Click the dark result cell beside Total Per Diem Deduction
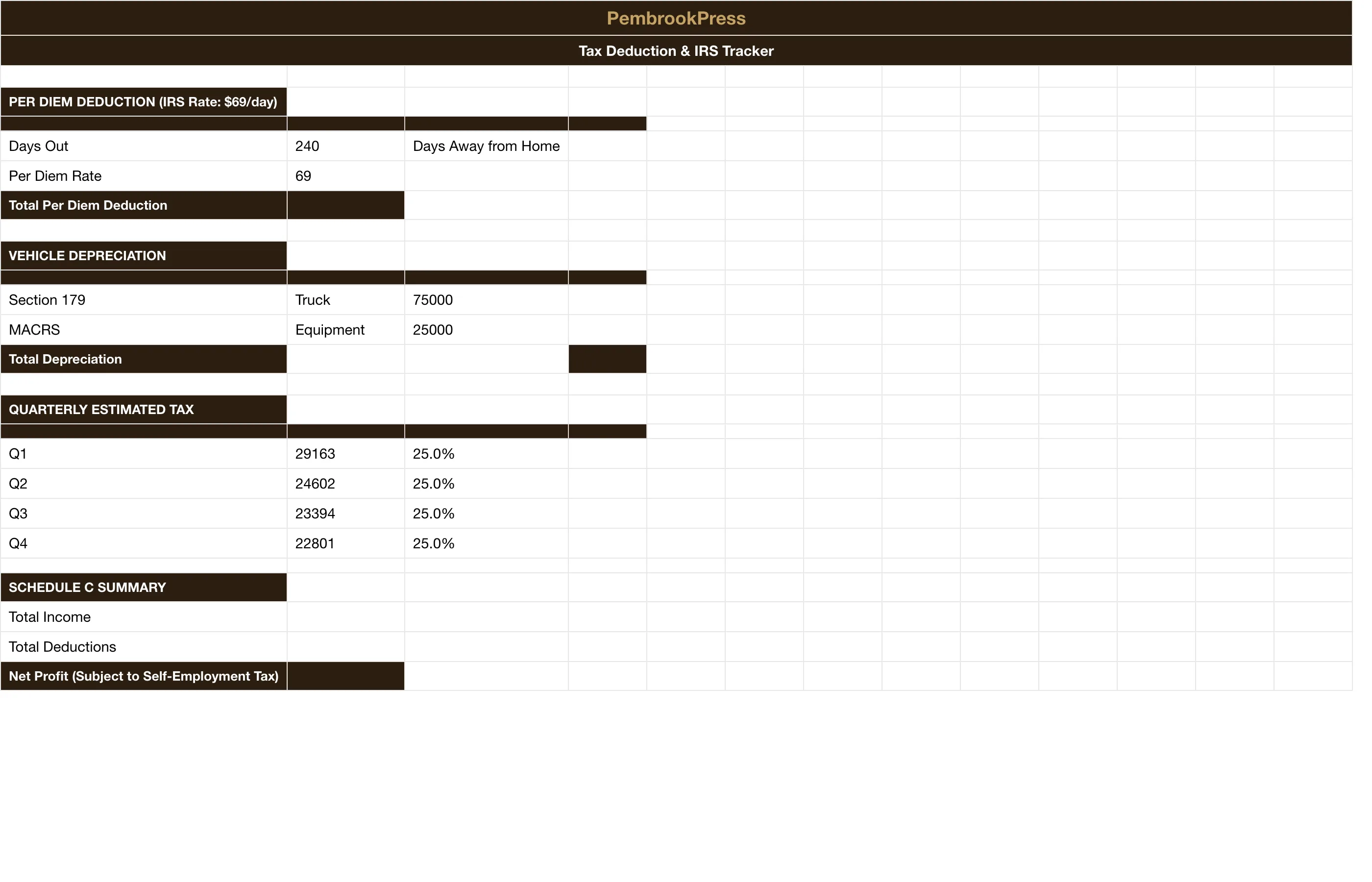 346,205
